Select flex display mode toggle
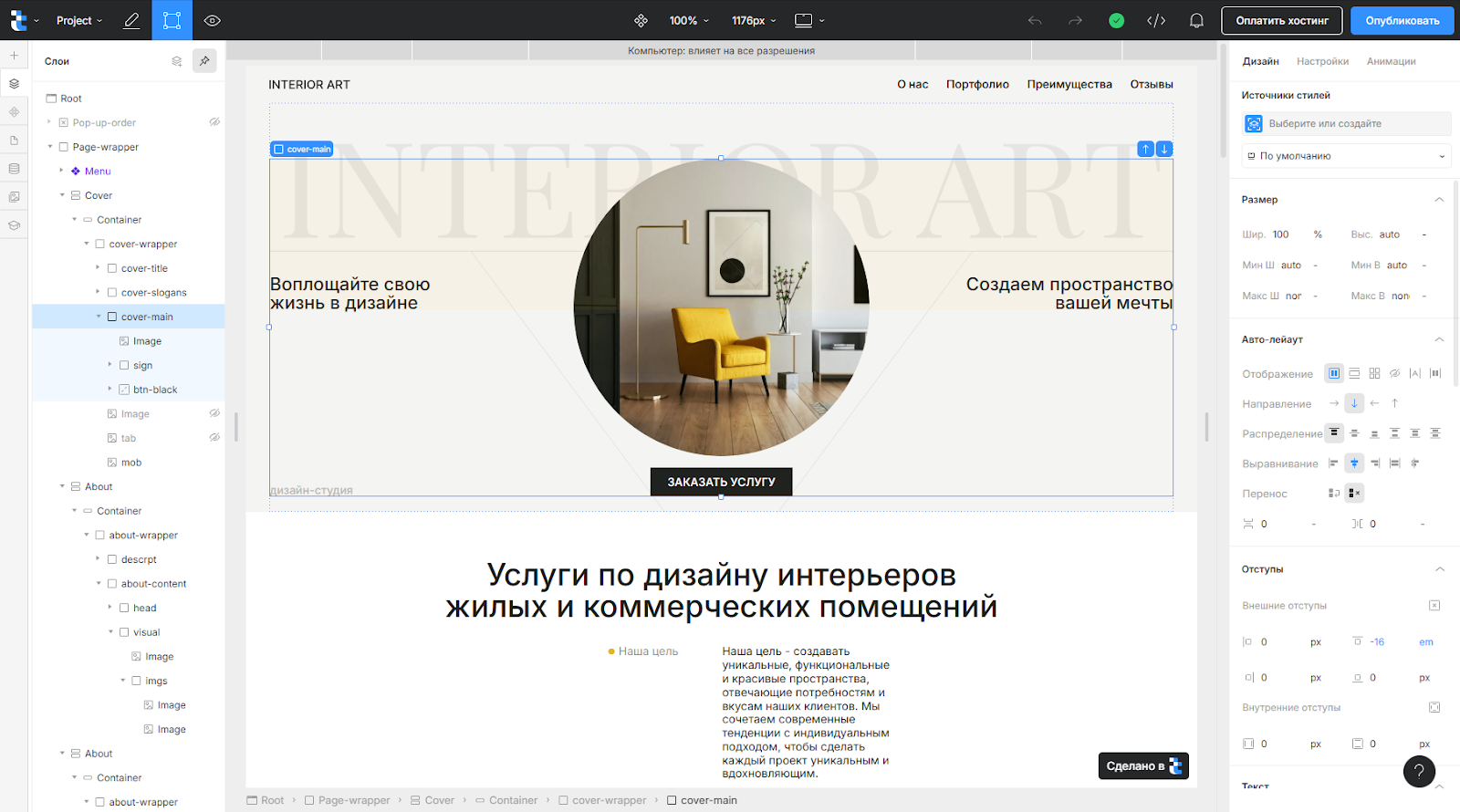The image size is (1460, 812). coord(1334,373)
